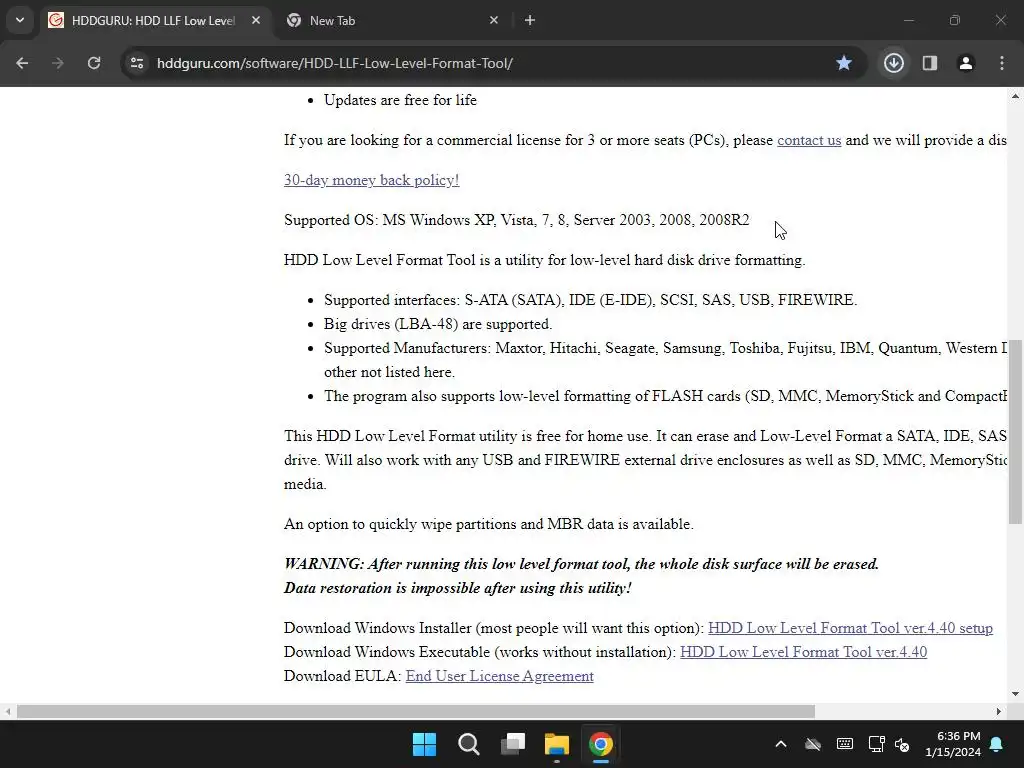This screenshot has height=768, width=1024.
Task: Open the Chrome side panel
Action: 930,63
